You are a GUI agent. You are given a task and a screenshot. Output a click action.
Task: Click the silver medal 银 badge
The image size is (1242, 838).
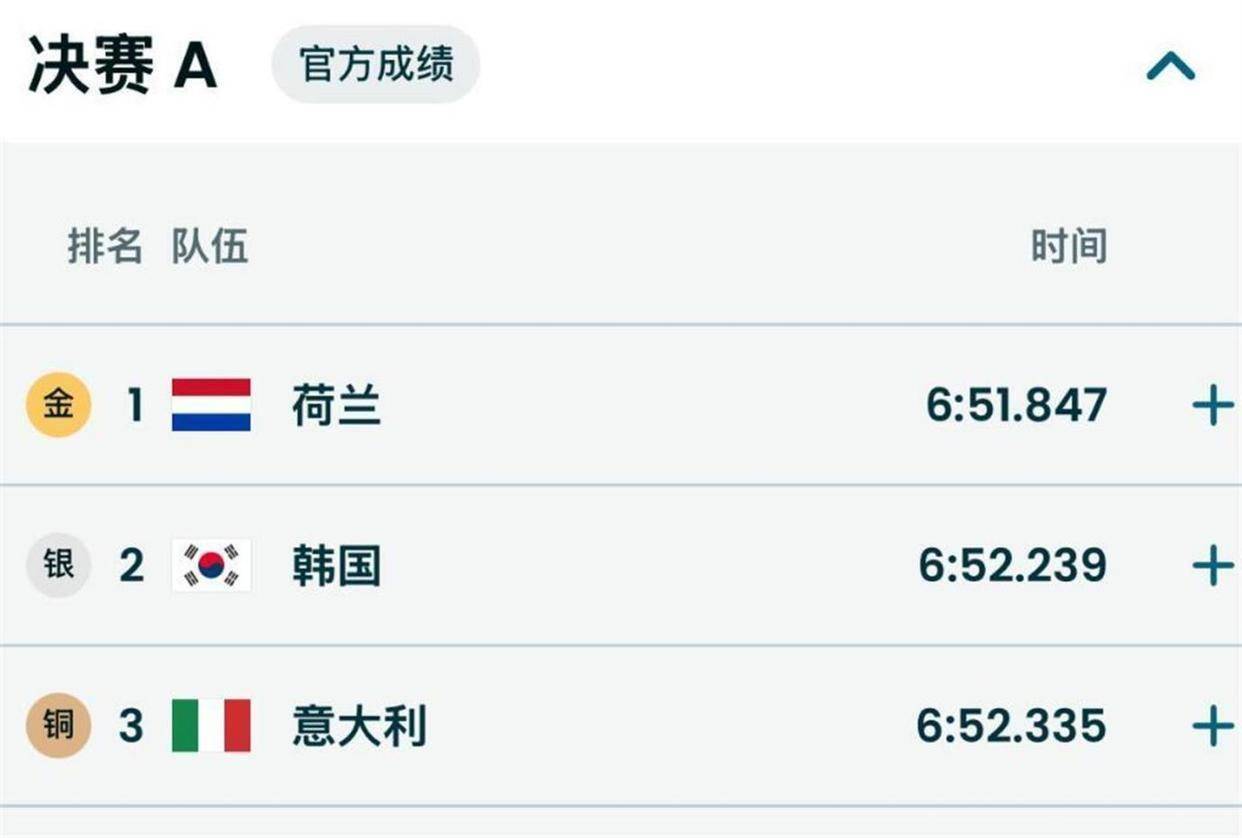point(58,565)
